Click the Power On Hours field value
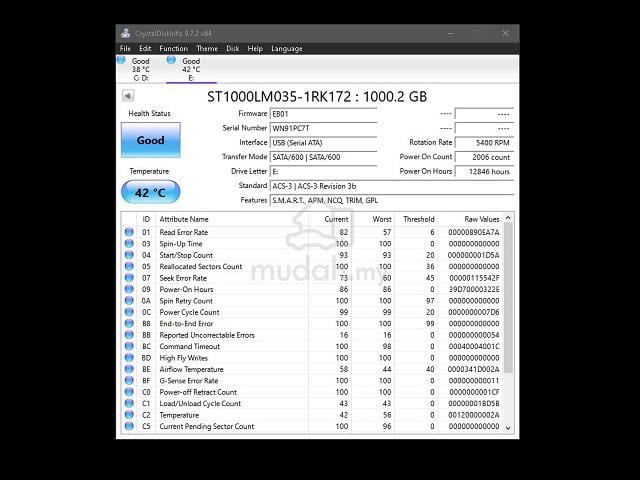Screen dimensions: 640x480 coord(484,171)
